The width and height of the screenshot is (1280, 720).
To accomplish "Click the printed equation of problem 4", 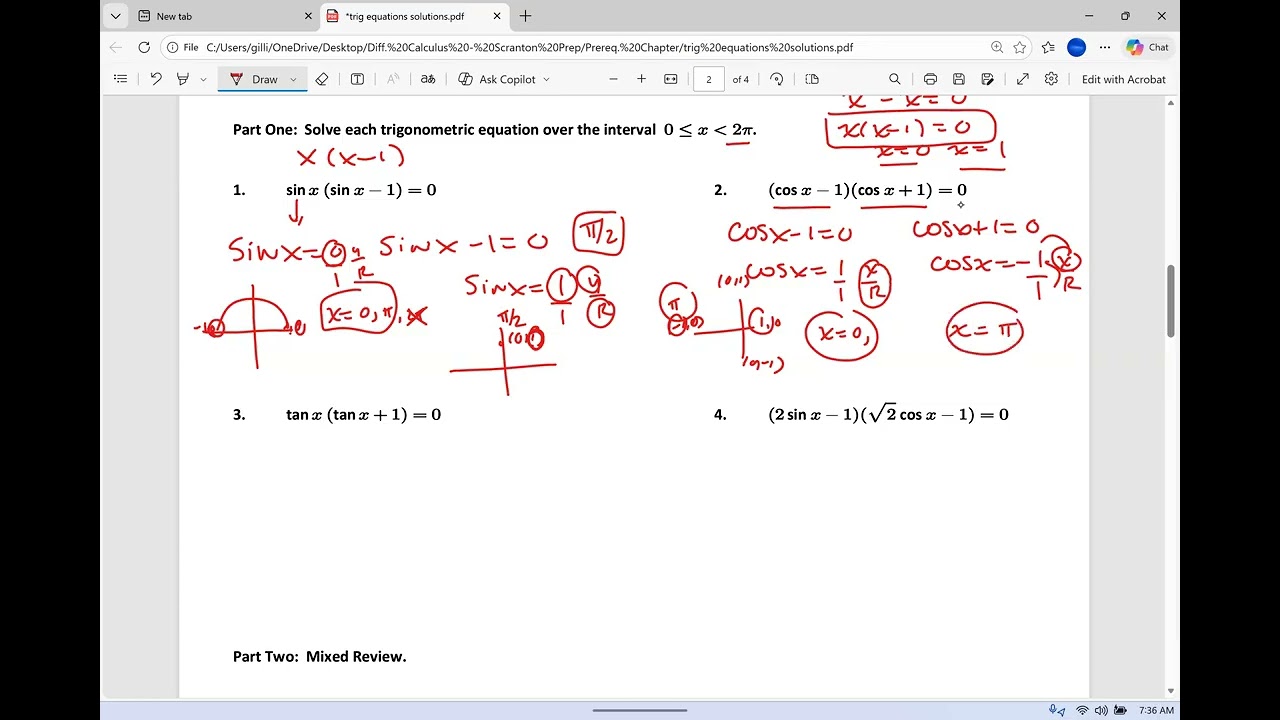I will 888,413.
